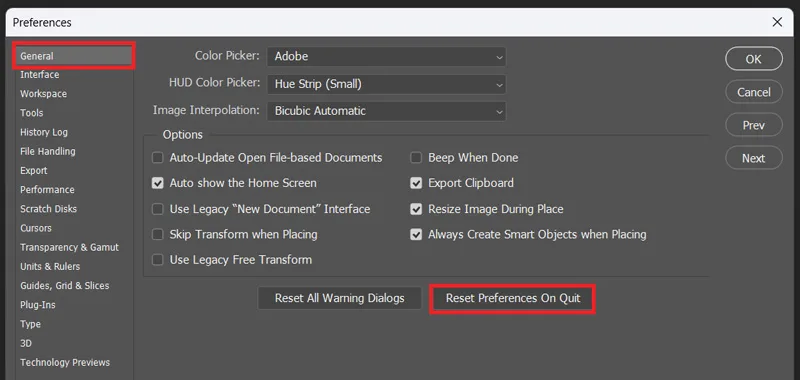The width and height of the screenshot is (800, 380).
Task: Close the Preferences dialog window
Action: pyautogui.click(x=777, y=22)
